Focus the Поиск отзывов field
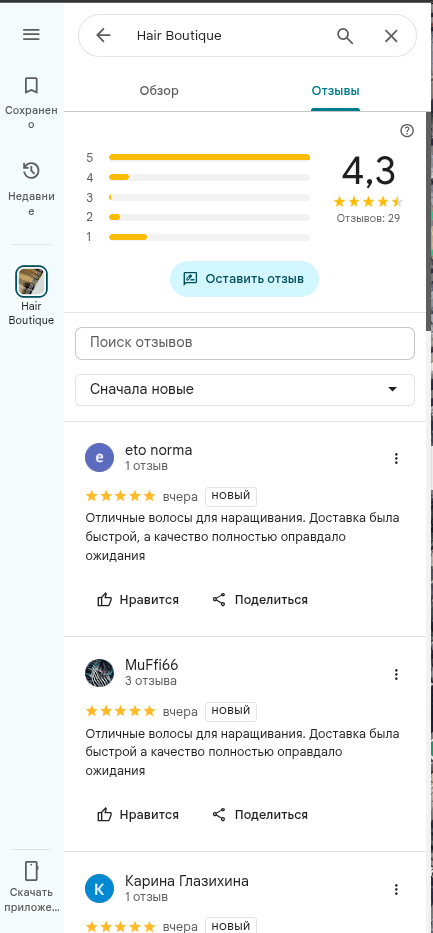 pyautogui.click(x=244, y=343)
